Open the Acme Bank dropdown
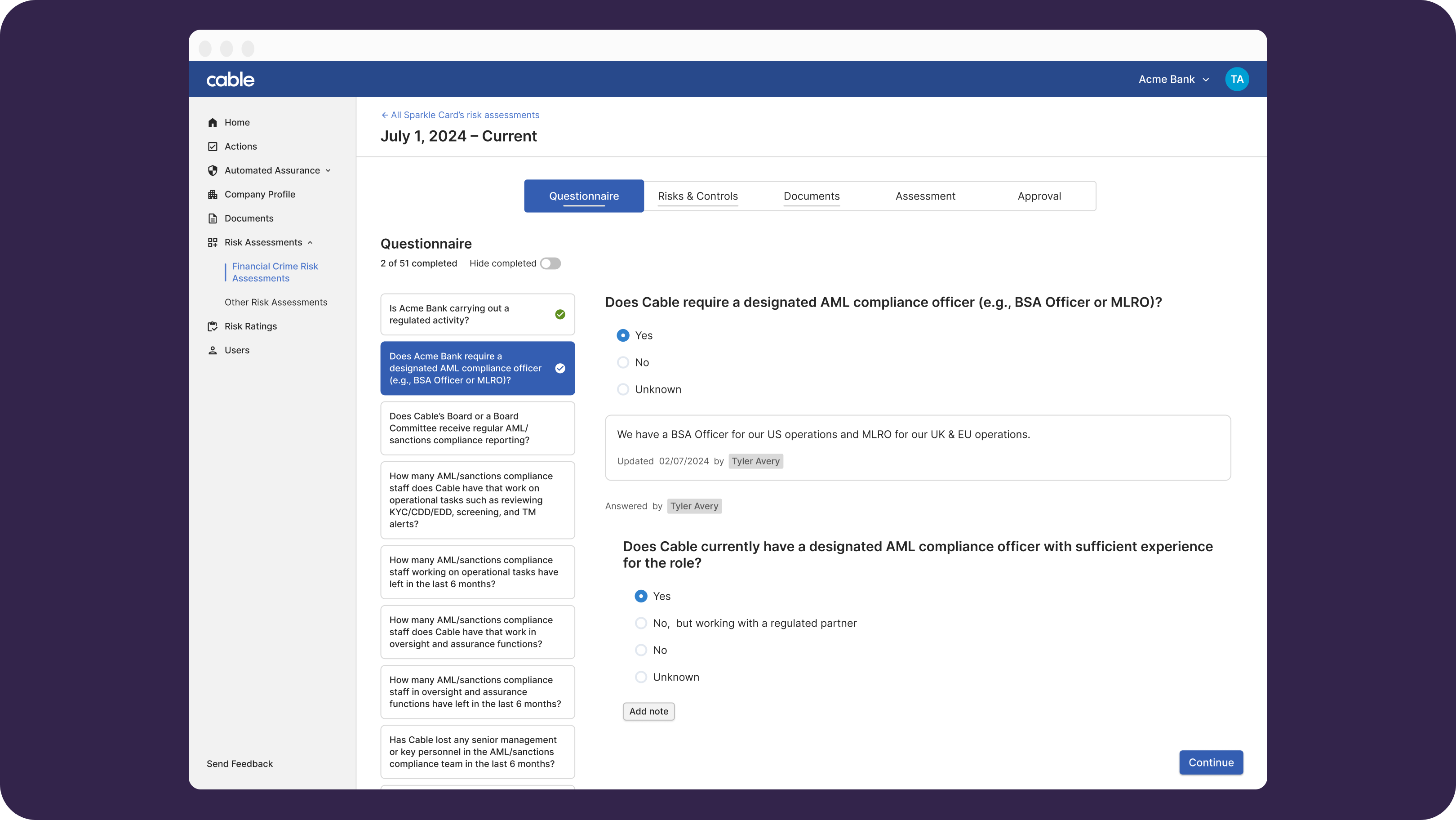This screenshot has width=1456, height=820. tap(1173, 79)
